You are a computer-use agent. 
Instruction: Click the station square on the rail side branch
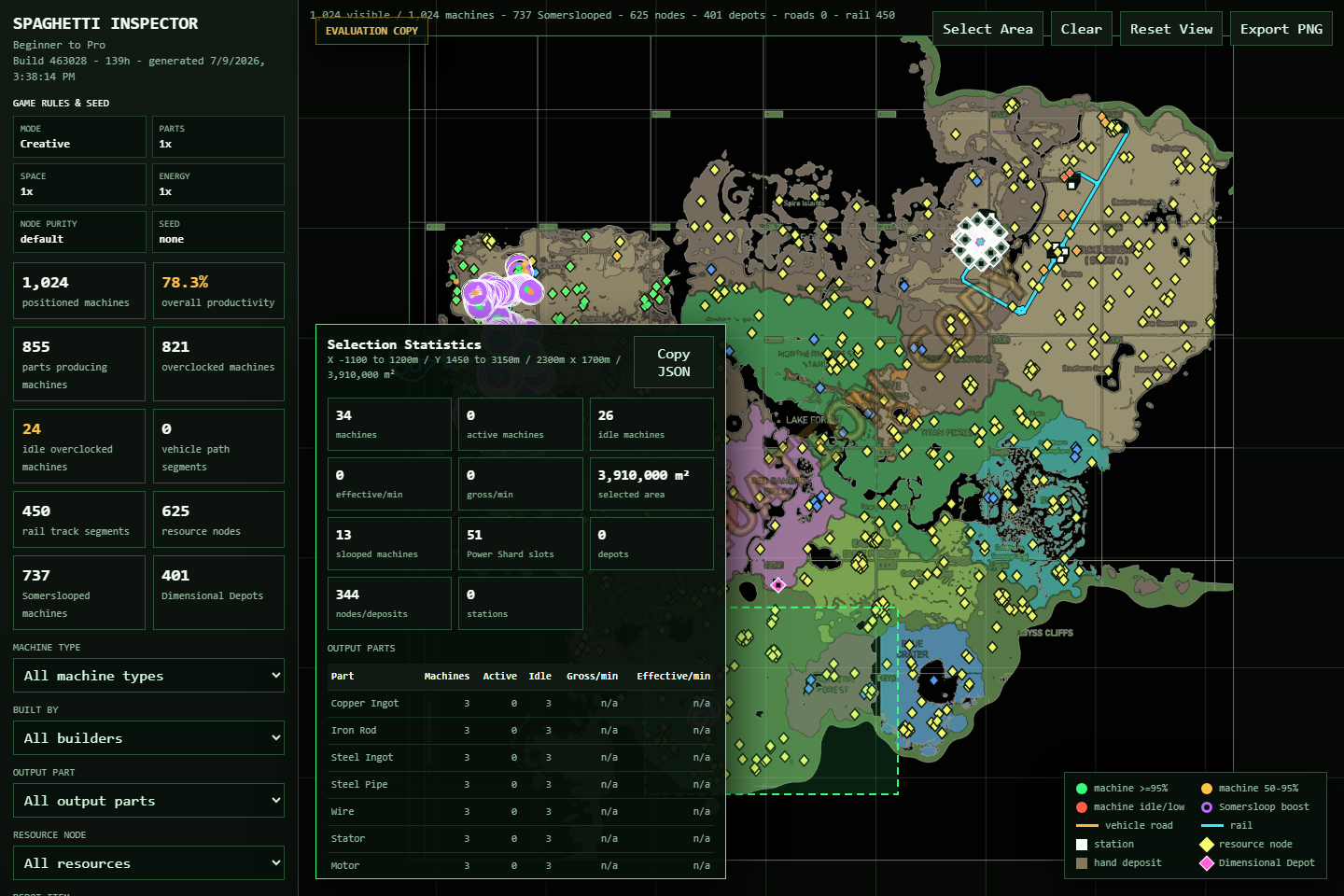[x=1072, y=185]
